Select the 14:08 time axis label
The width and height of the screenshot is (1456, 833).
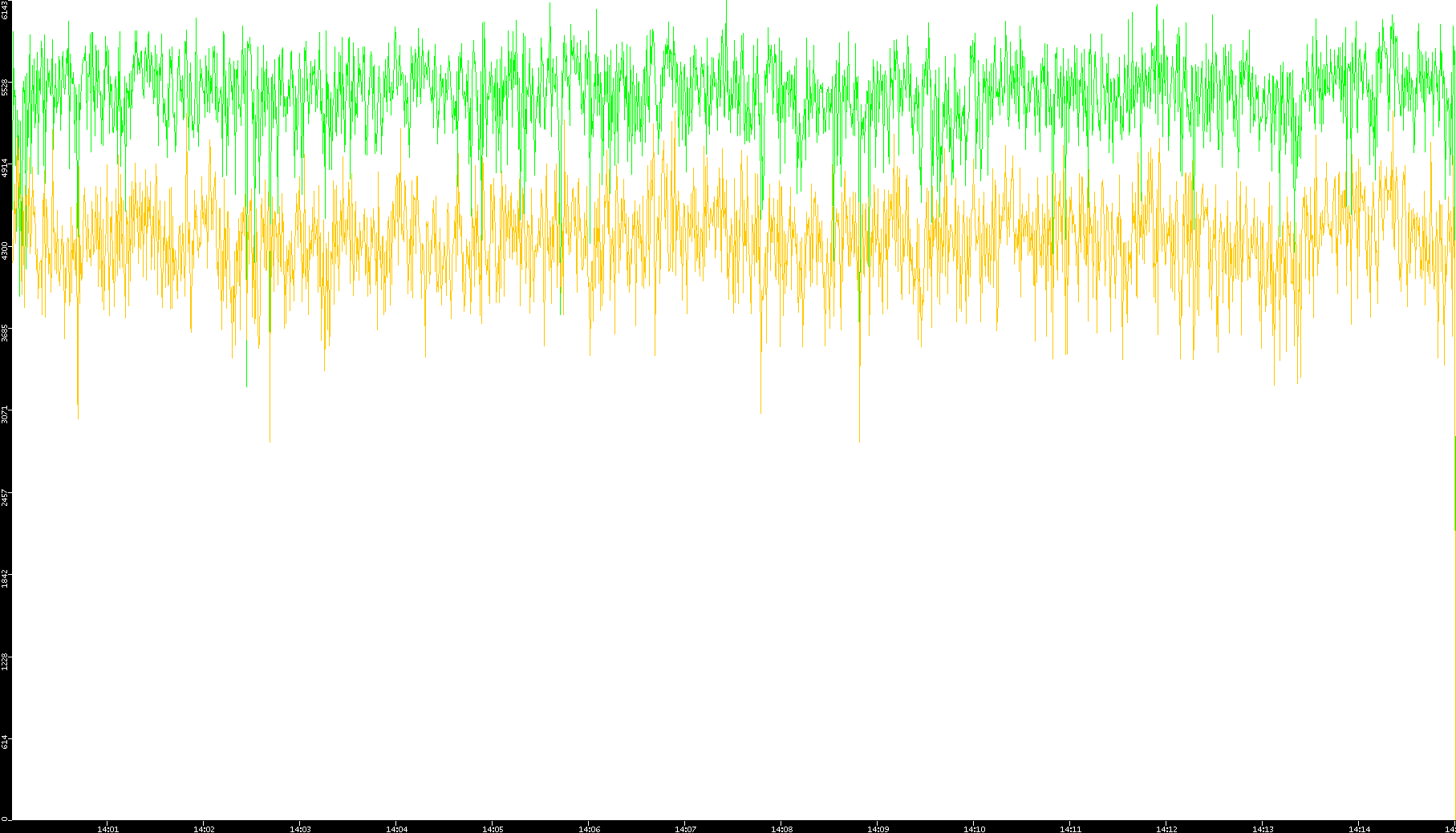781,829
